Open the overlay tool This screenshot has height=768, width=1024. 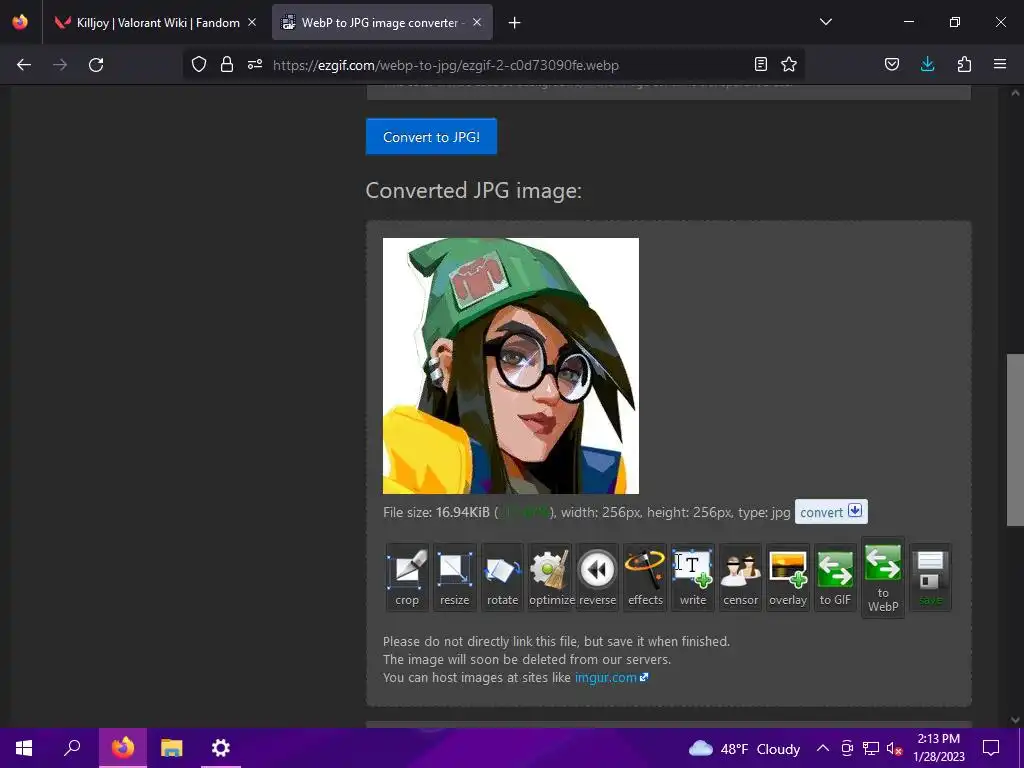click(x=788, y=577)
